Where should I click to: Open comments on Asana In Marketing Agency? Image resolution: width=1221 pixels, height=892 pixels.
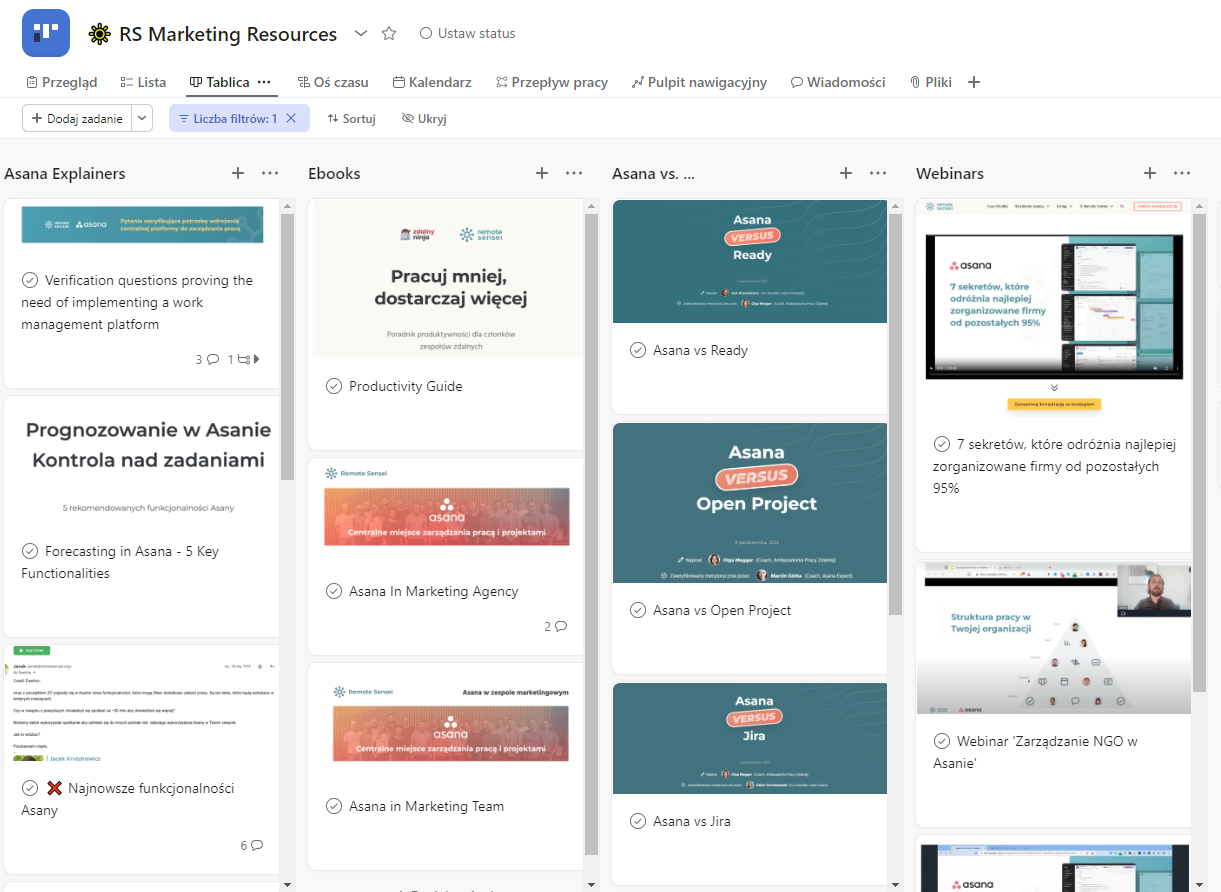coord(556,627)
